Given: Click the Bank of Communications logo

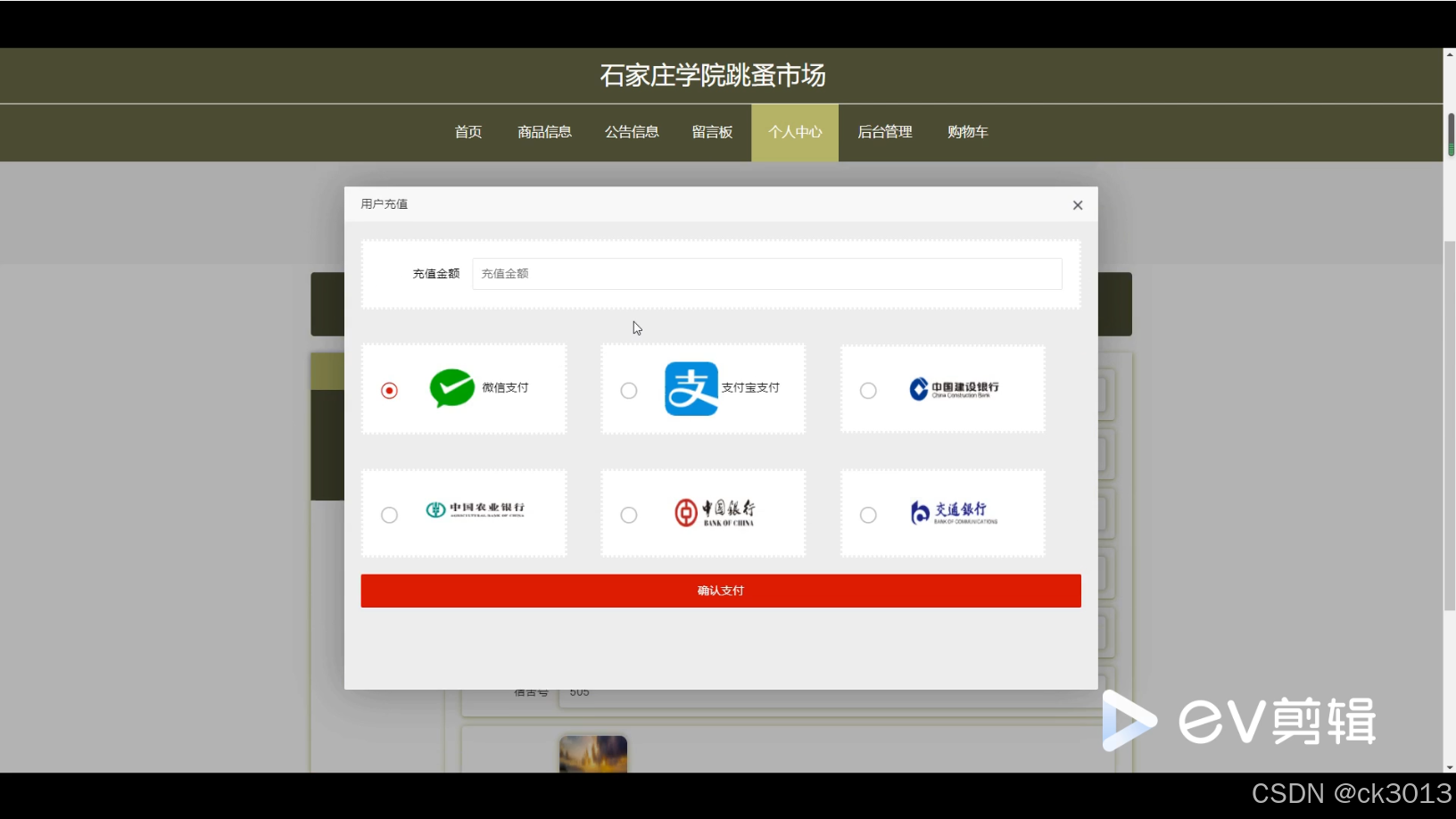Looking at the screenshot, I should [x=954, y=512].
